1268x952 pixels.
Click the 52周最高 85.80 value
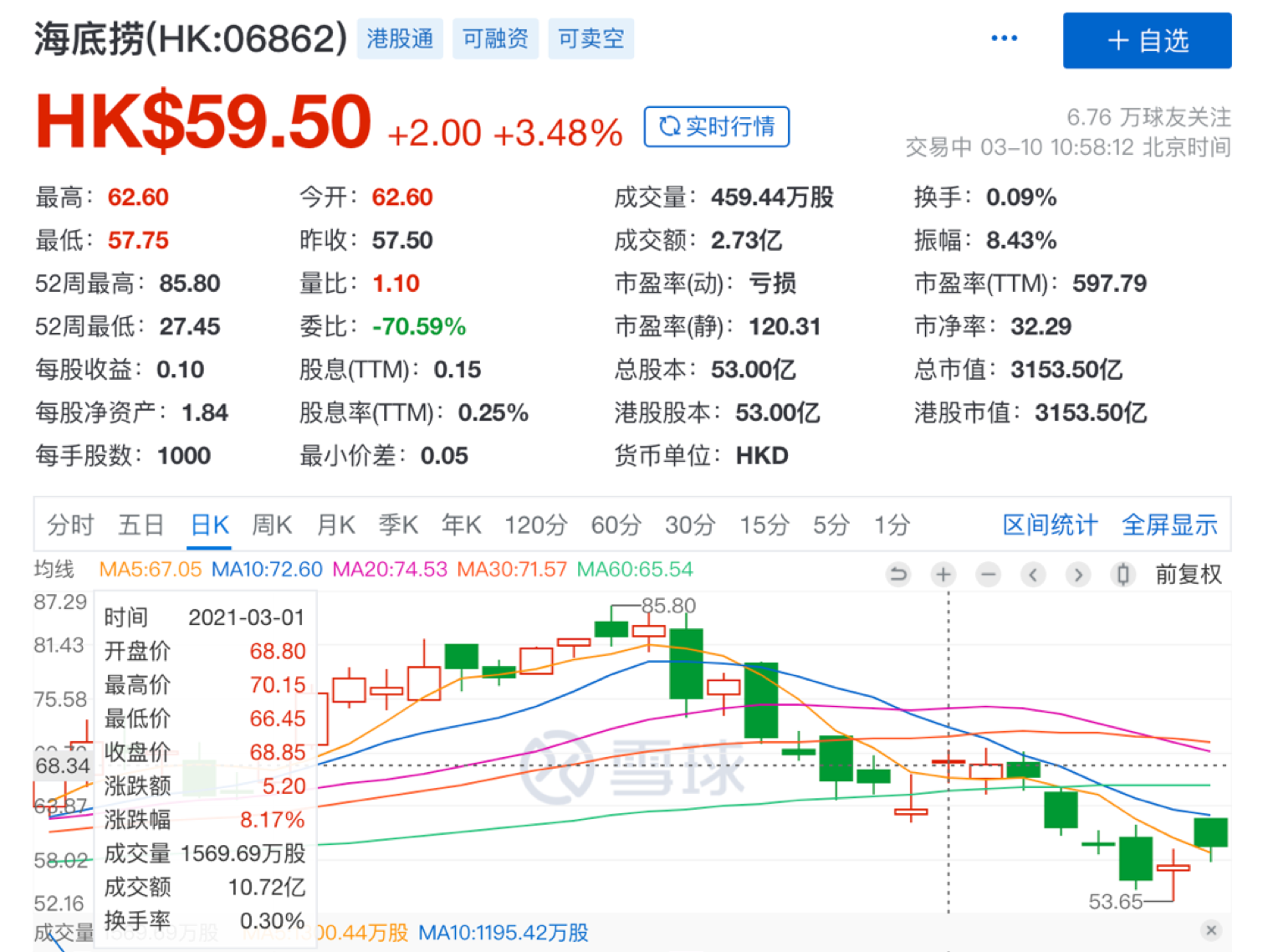(190, 284)
